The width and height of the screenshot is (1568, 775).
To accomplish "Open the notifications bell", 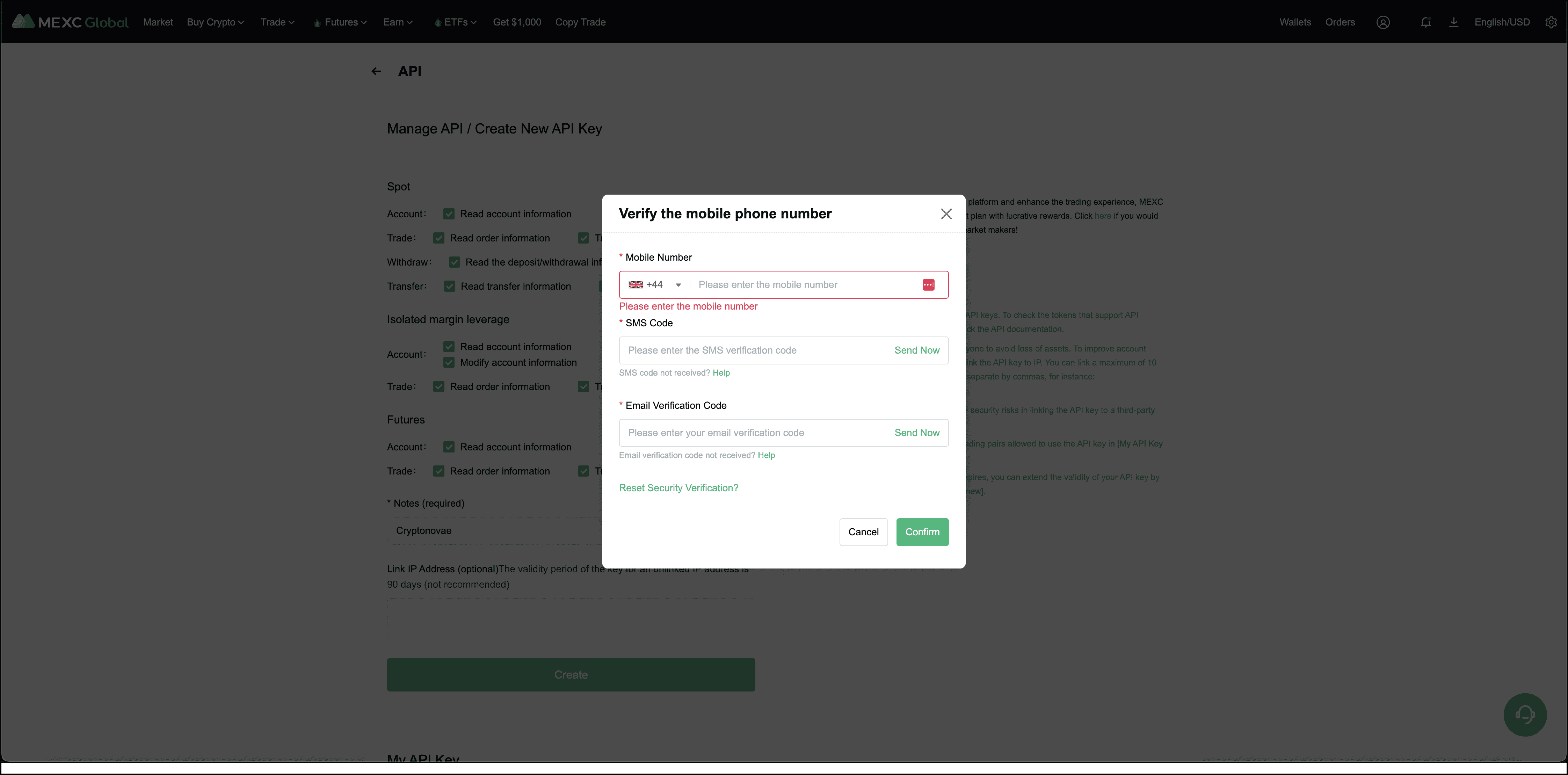I will coord(1425,22).
